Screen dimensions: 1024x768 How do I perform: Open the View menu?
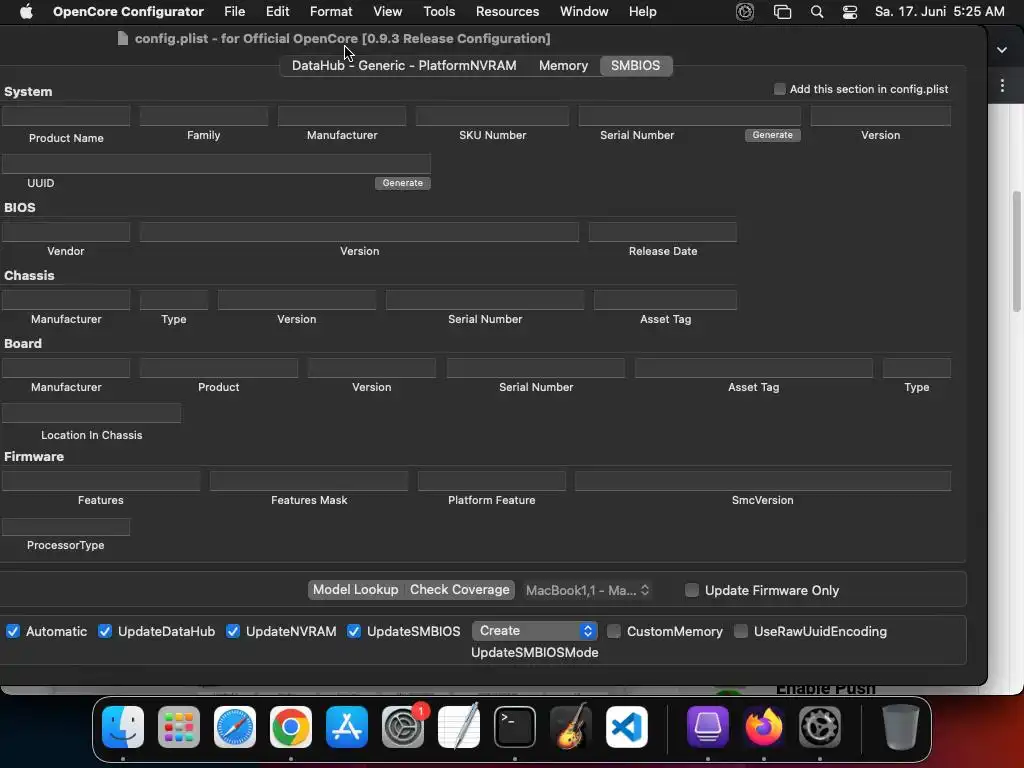[x=387, y=12]
